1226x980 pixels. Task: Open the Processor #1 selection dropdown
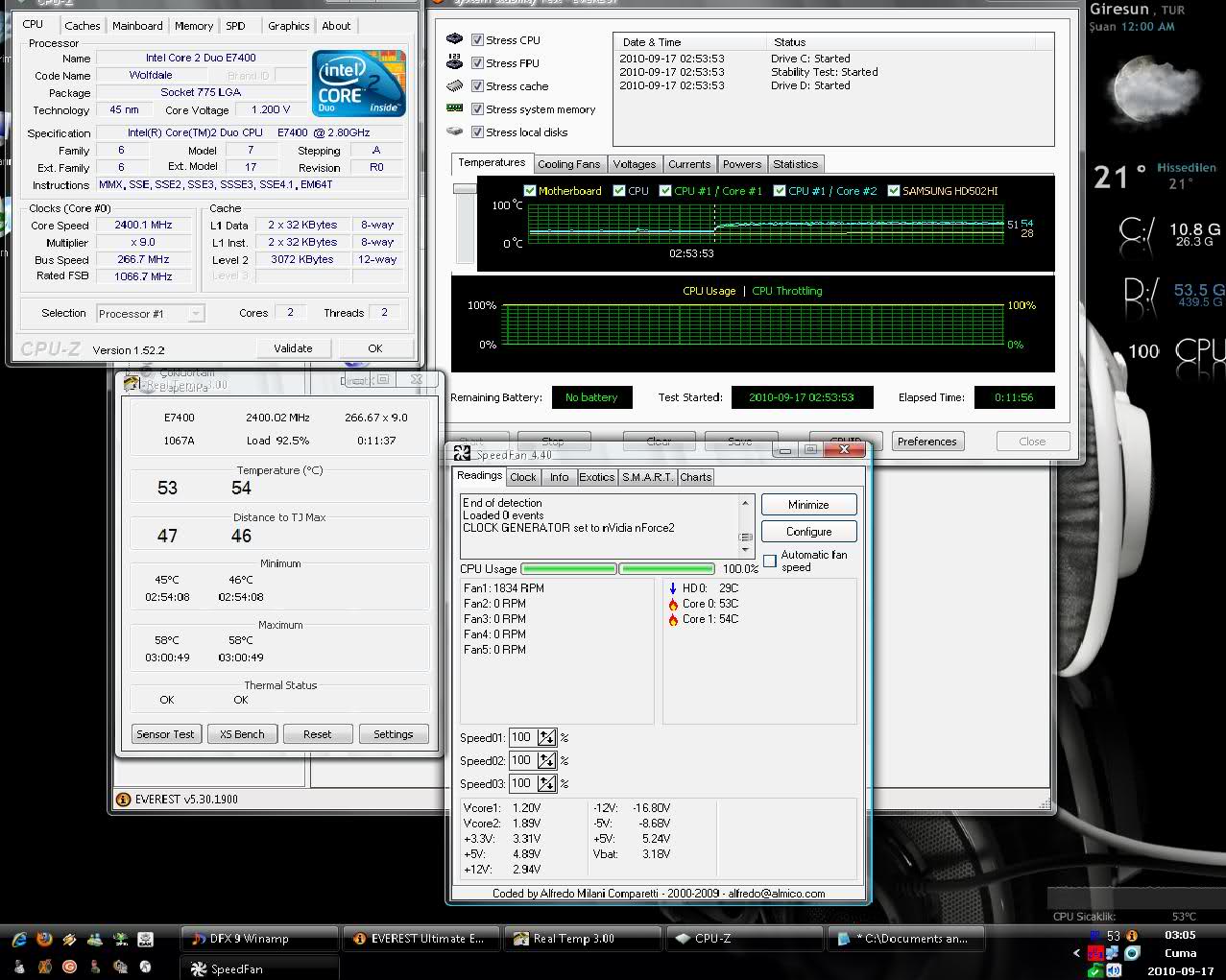click(x=151, y=313)
